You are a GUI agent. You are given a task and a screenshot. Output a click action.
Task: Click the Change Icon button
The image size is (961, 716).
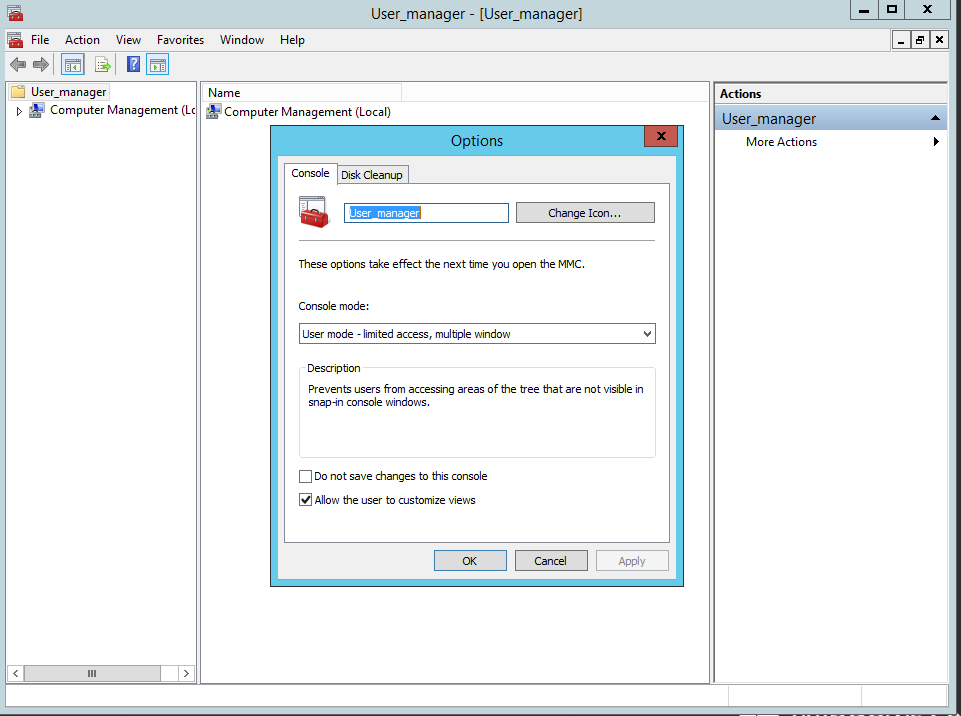(x=585, y=213)
